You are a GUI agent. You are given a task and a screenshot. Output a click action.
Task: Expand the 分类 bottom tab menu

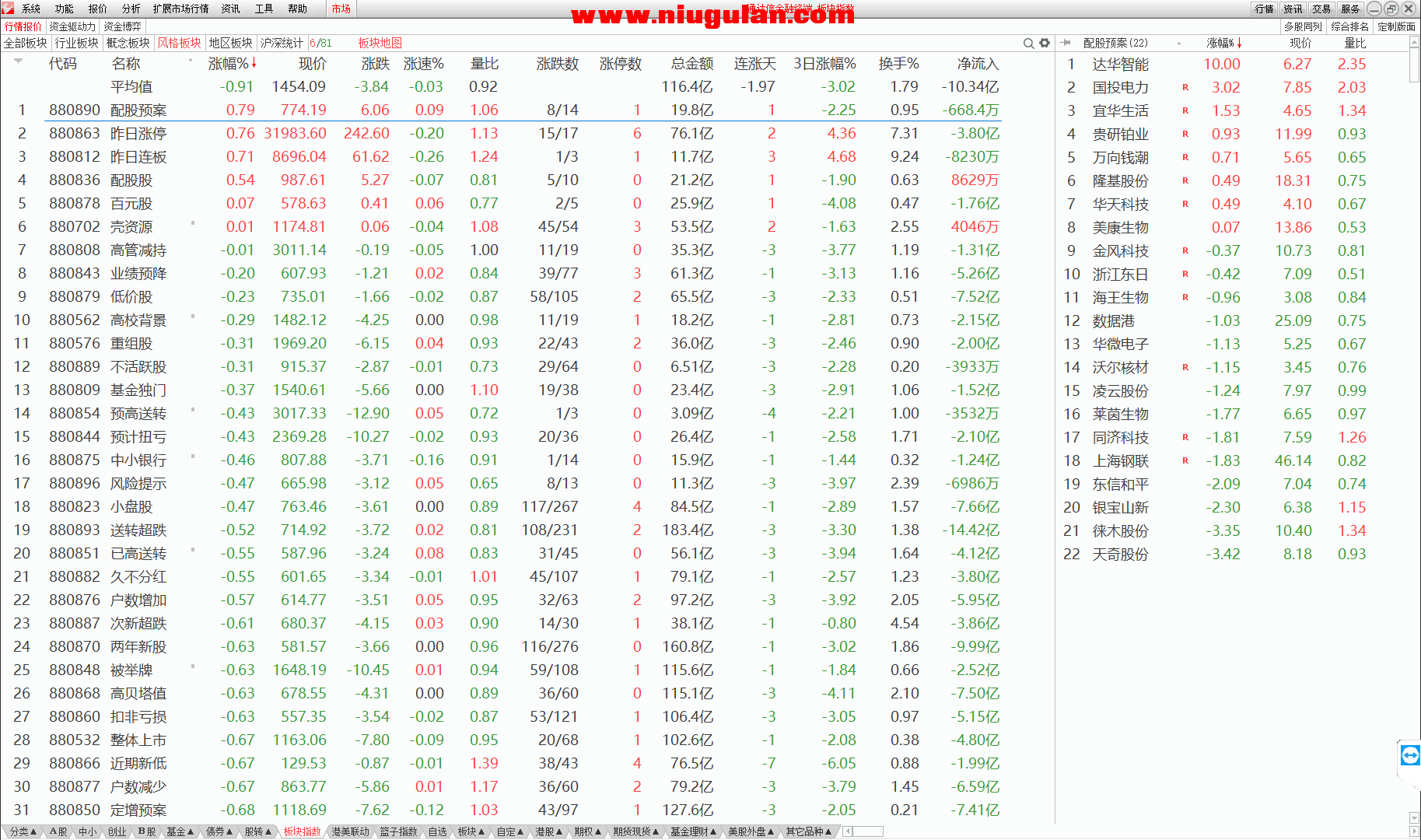point(23,831)
